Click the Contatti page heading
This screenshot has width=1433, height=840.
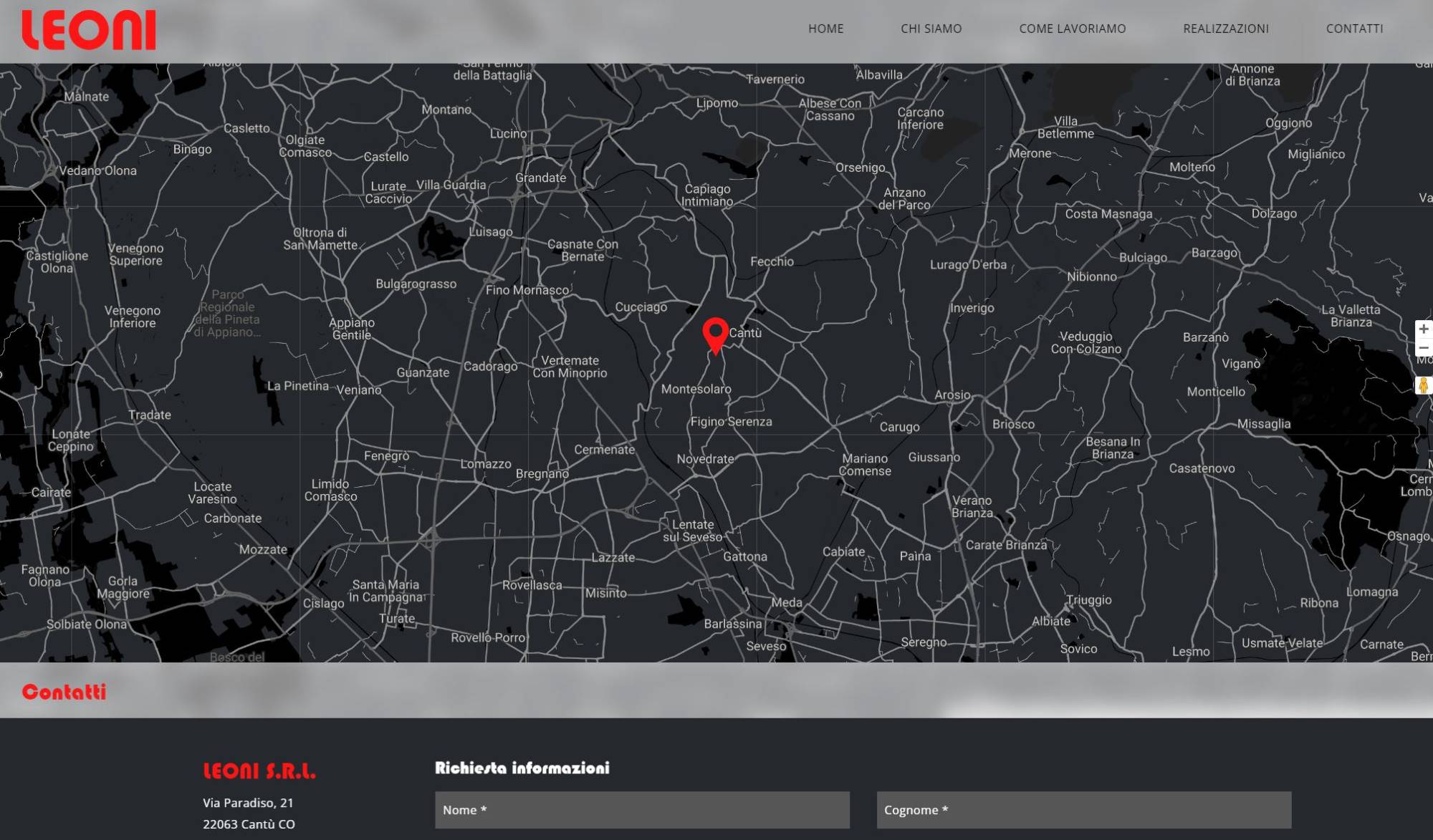(x=64, y=692)
